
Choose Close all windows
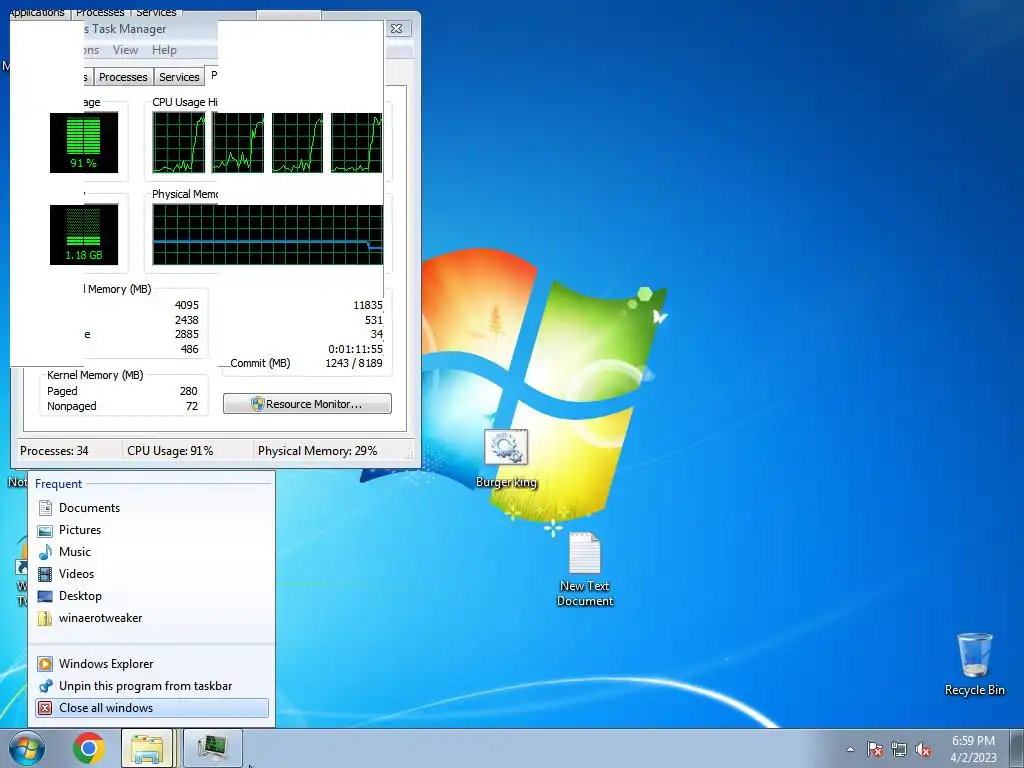(151, 708)
